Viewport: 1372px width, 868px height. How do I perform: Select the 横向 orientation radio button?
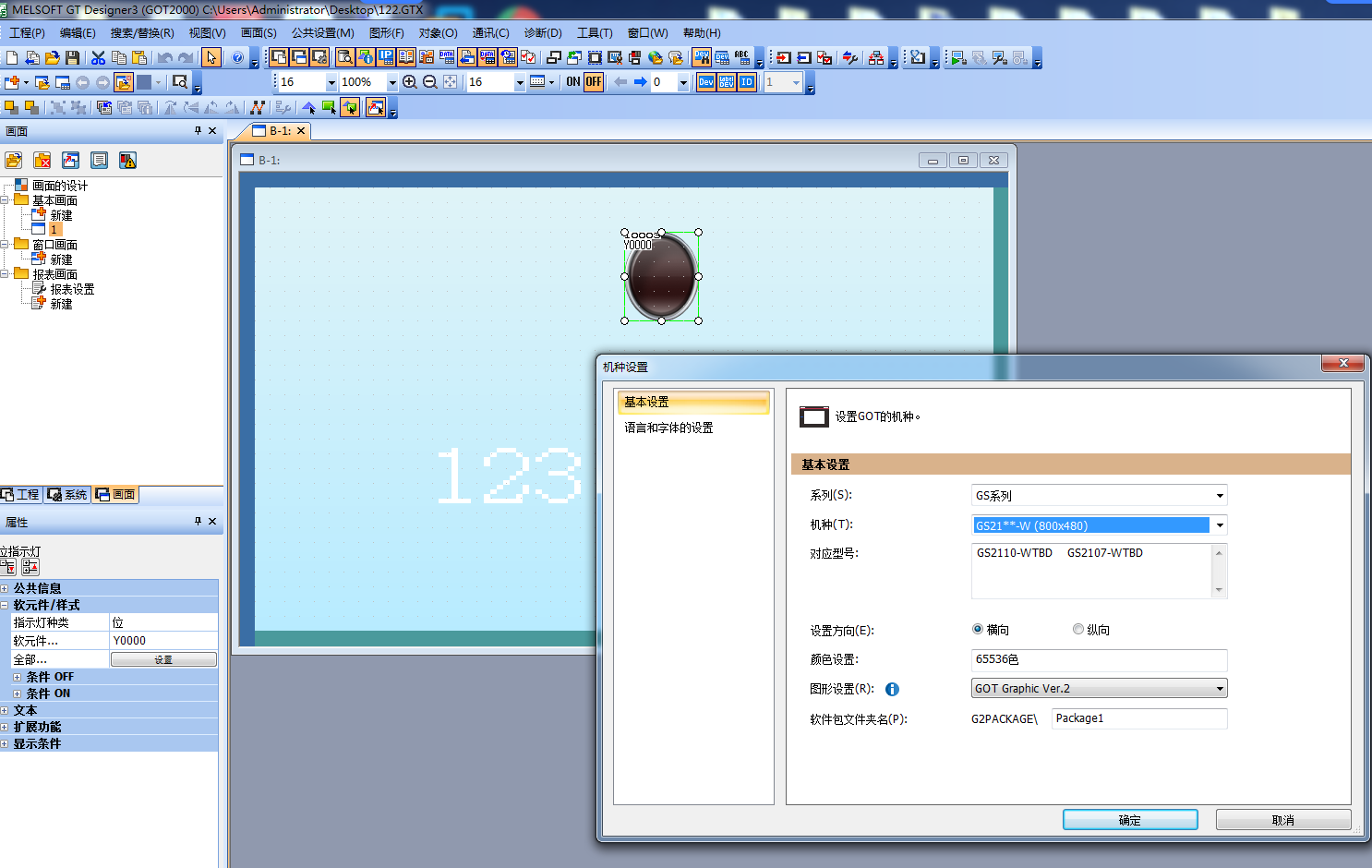tap(978, 630)
